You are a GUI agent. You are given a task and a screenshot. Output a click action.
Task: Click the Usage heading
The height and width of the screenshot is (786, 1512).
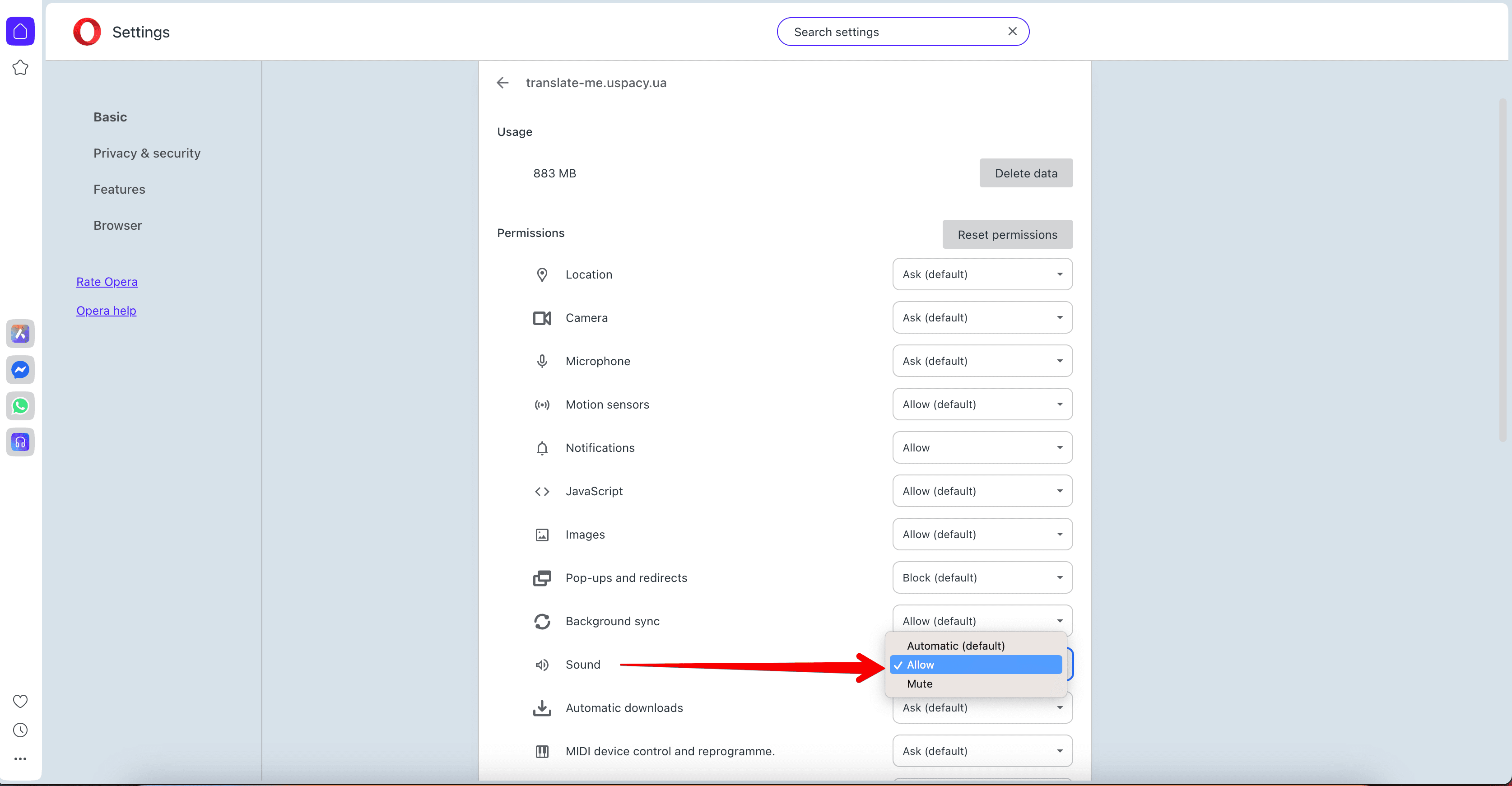[515, 132]
